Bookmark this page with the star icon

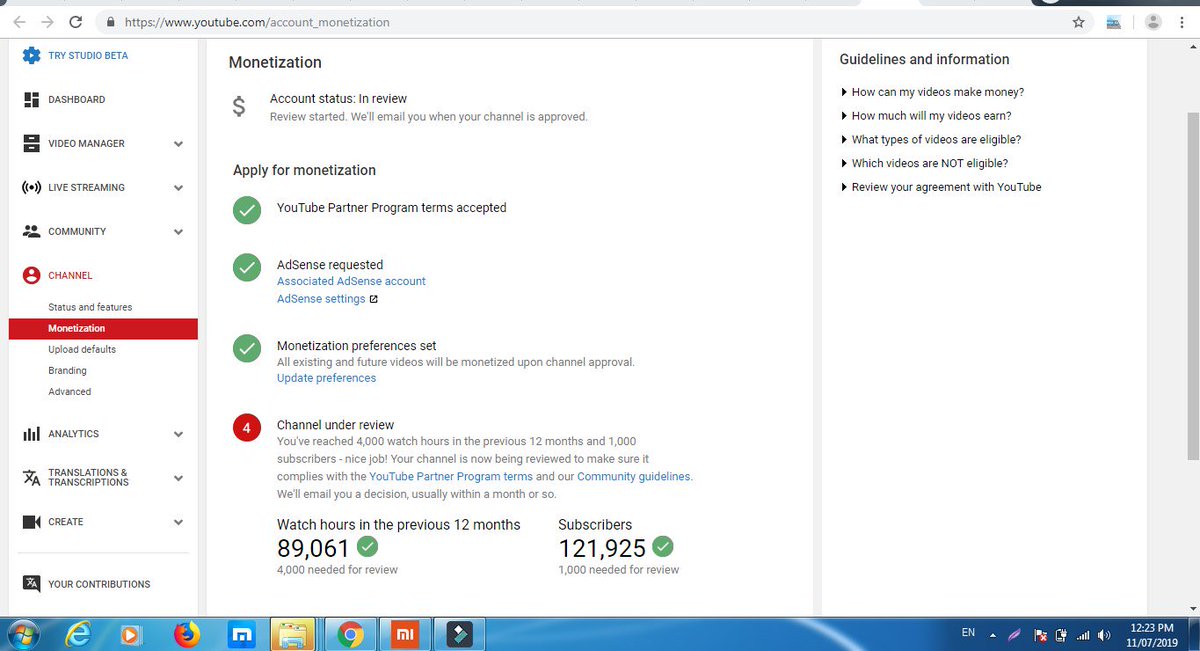pos(1078,21)
